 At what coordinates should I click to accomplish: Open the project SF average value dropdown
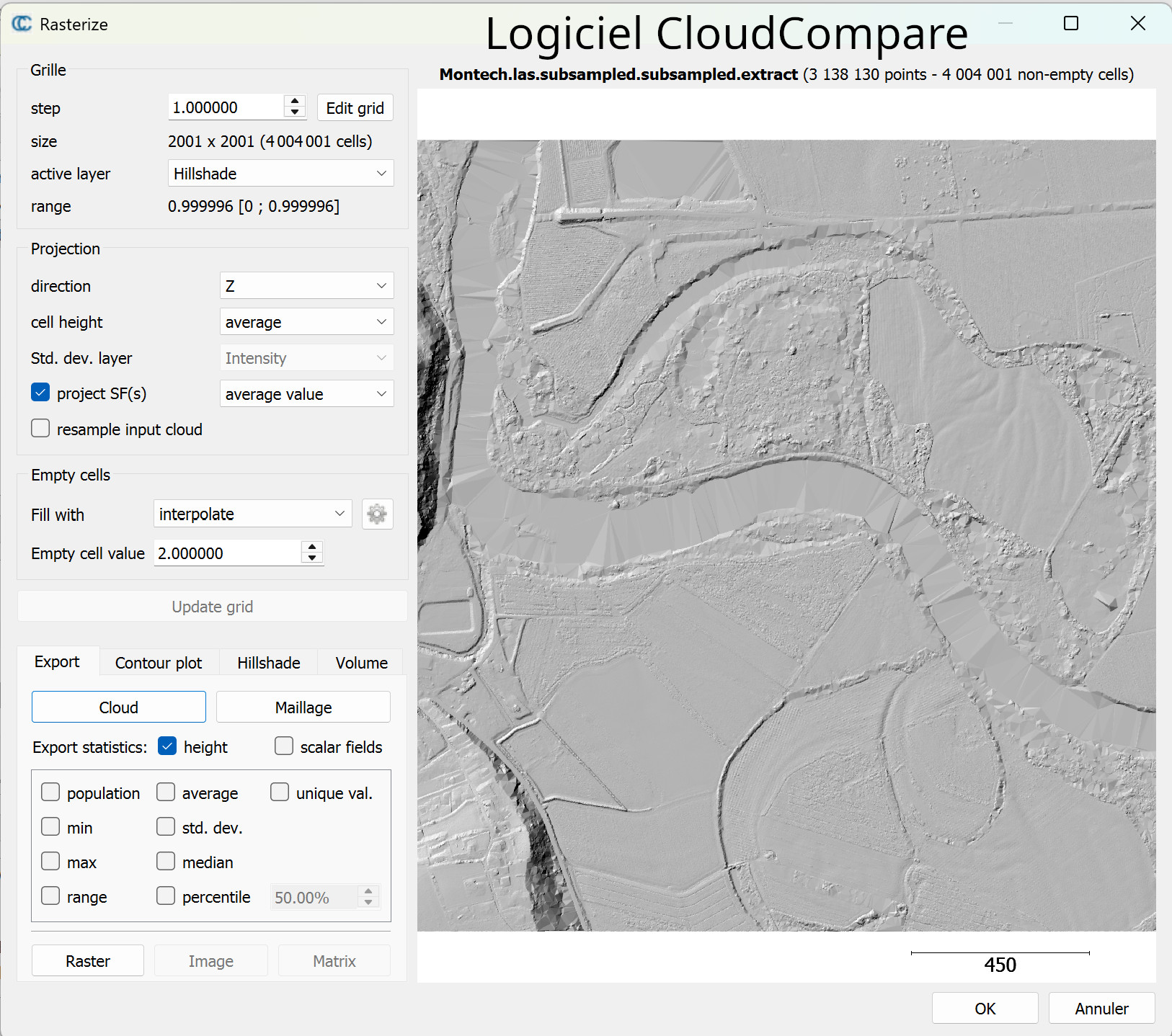pos(307,394)
